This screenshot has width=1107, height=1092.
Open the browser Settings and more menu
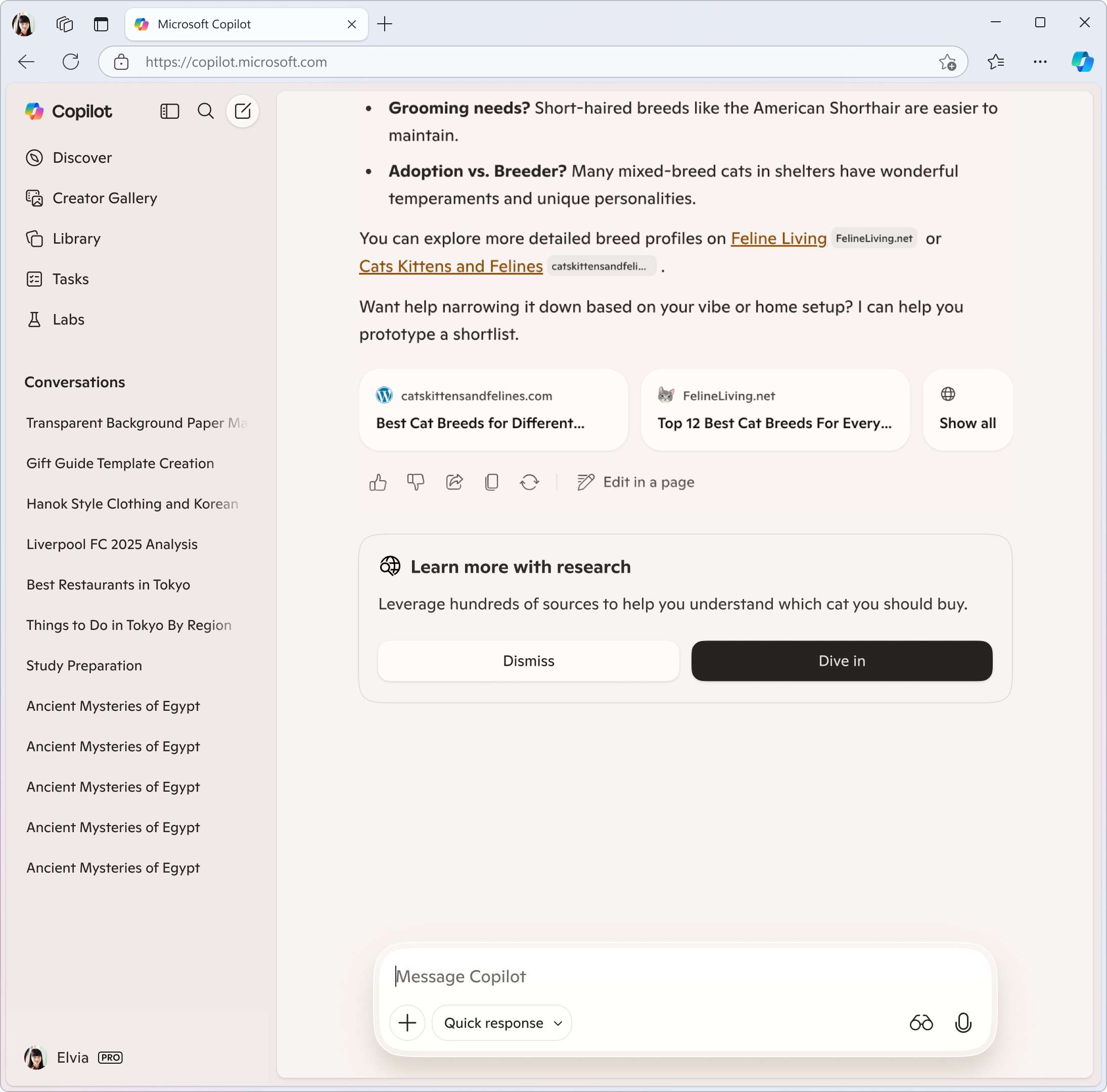[1040, 62]
